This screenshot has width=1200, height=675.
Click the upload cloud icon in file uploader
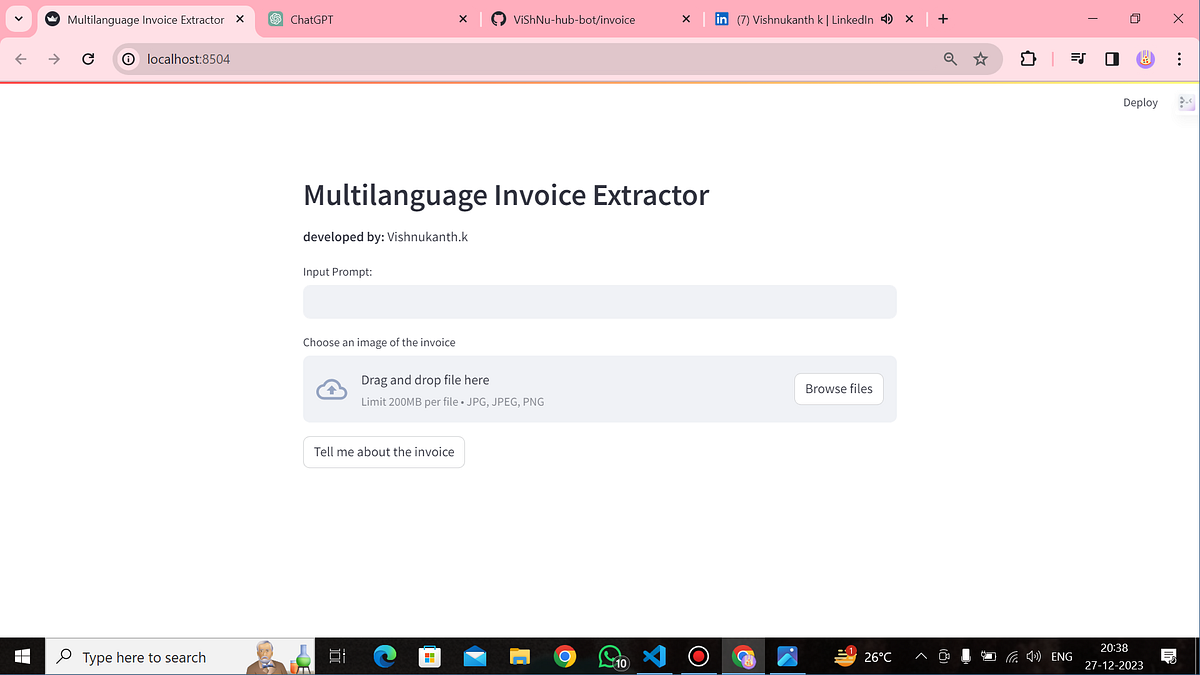331,389
